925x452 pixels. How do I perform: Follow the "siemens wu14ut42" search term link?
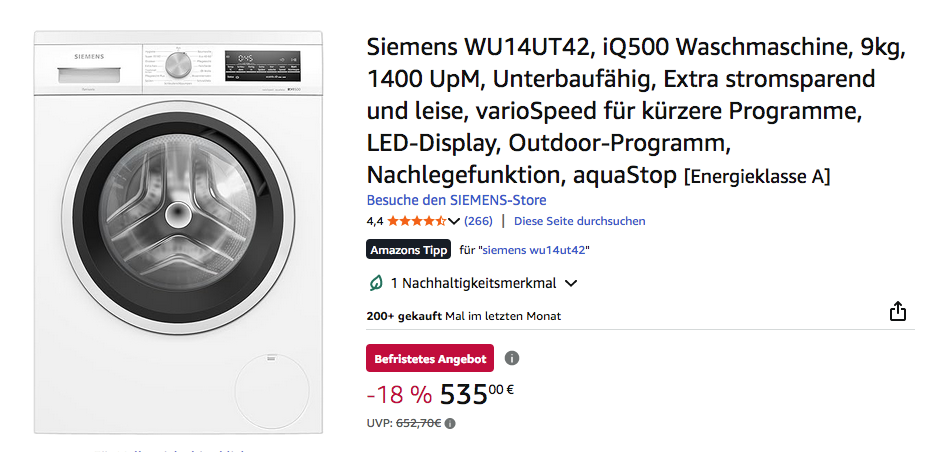tap(534, 250)
